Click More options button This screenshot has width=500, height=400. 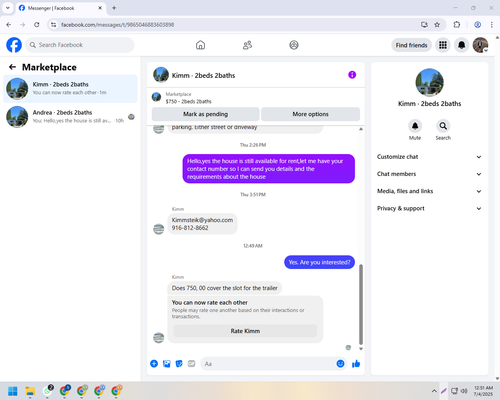[310, 114]
